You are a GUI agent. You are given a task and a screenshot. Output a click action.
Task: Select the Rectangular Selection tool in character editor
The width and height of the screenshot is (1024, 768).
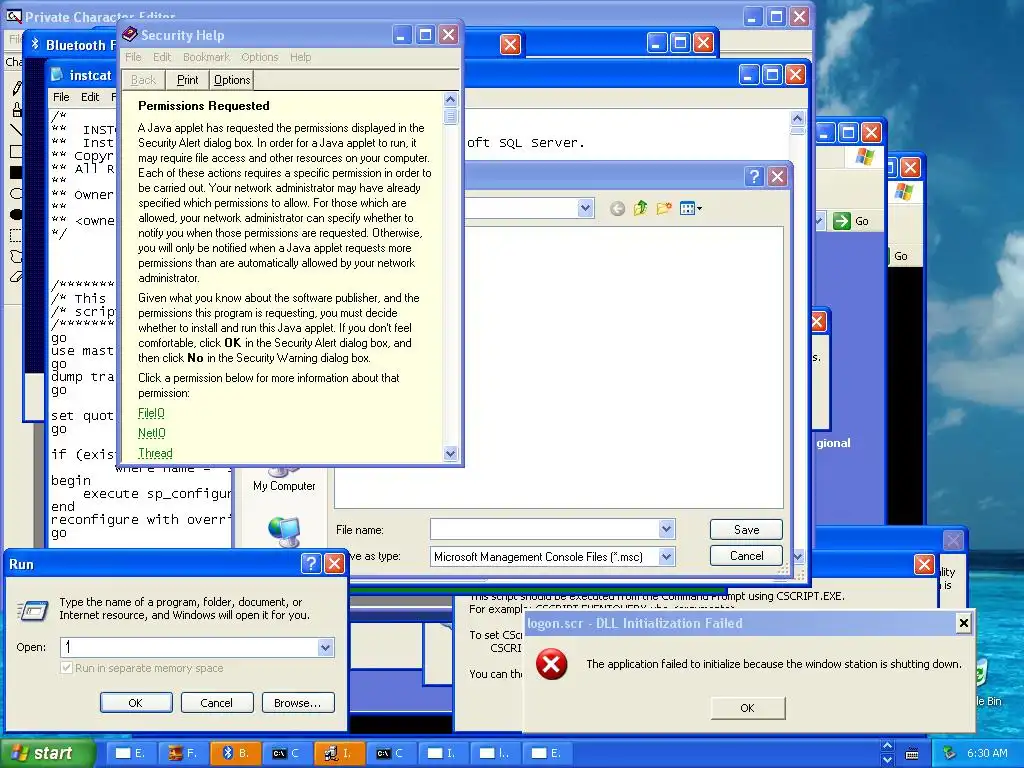16,236
